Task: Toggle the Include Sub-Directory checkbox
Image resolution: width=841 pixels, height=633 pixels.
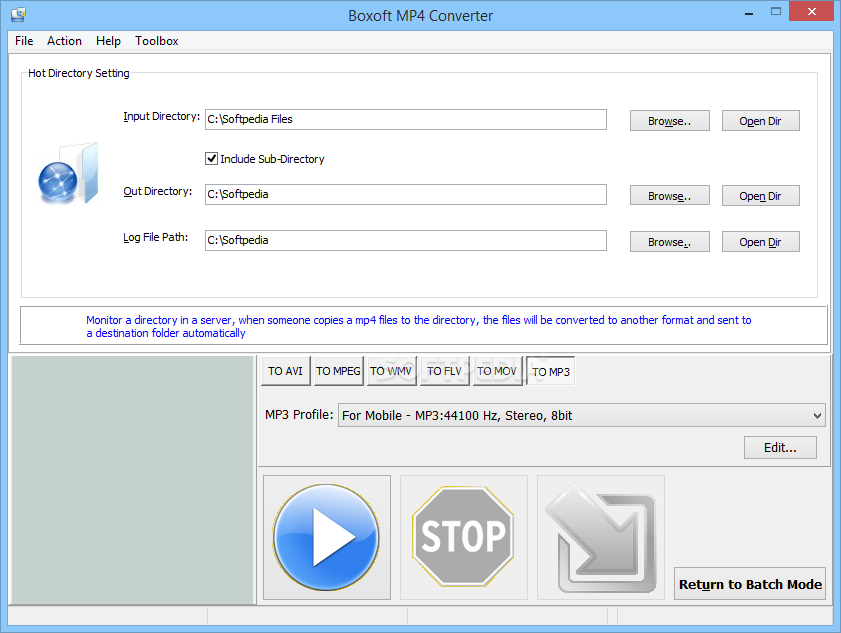Action: tap(211, 158)
